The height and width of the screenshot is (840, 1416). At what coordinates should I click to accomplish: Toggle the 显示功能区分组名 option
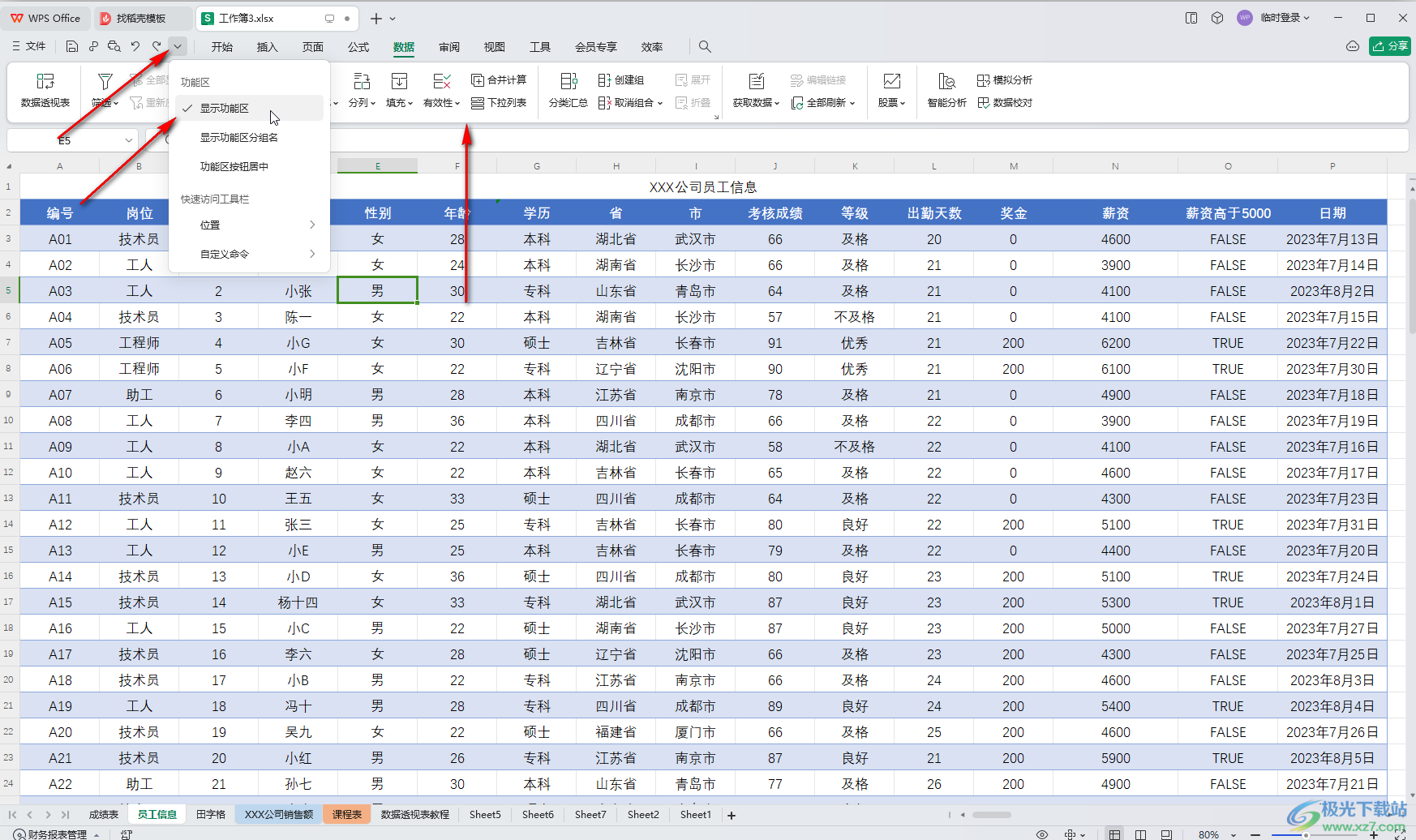coord(249,137)
